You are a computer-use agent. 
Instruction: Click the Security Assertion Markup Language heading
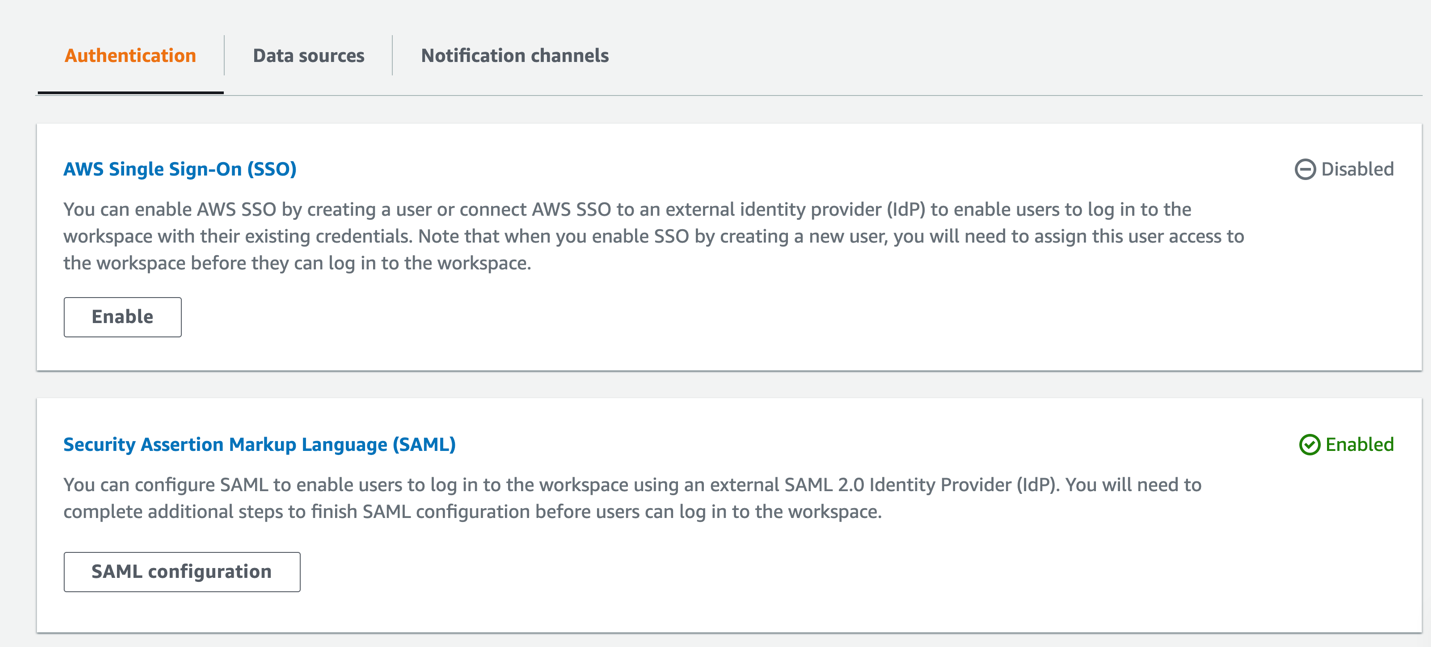259,444
